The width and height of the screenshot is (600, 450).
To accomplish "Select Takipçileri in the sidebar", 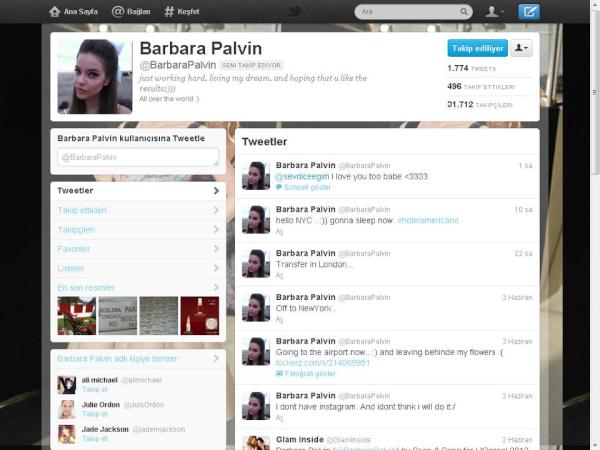I will click(138, 230).
